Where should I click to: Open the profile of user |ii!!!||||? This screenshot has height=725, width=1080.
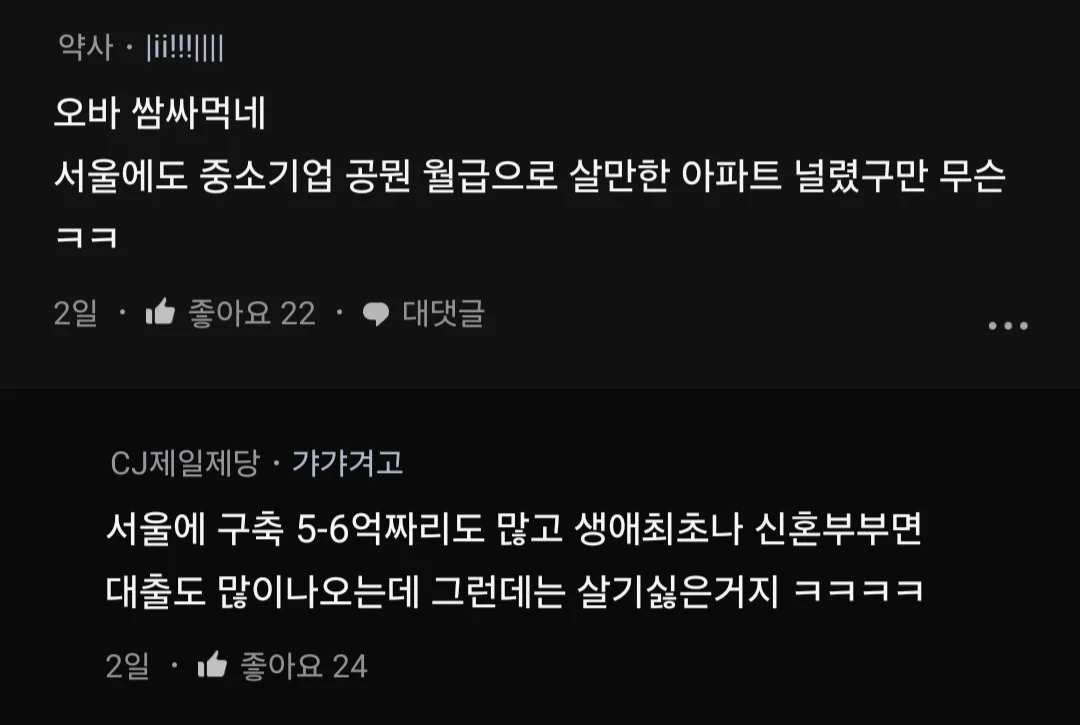(185, 48)
